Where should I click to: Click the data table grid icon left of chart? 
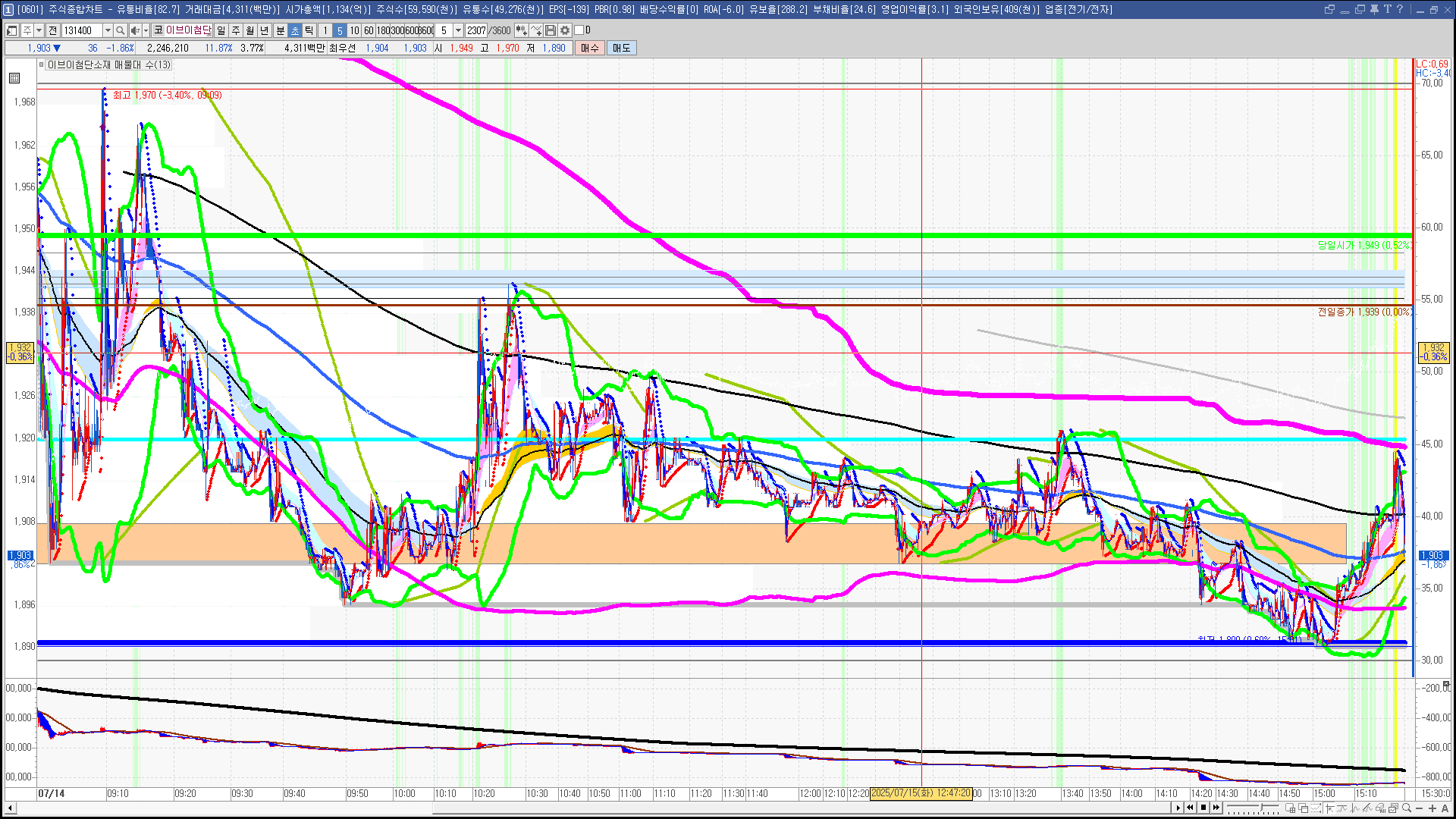[14, 78]
